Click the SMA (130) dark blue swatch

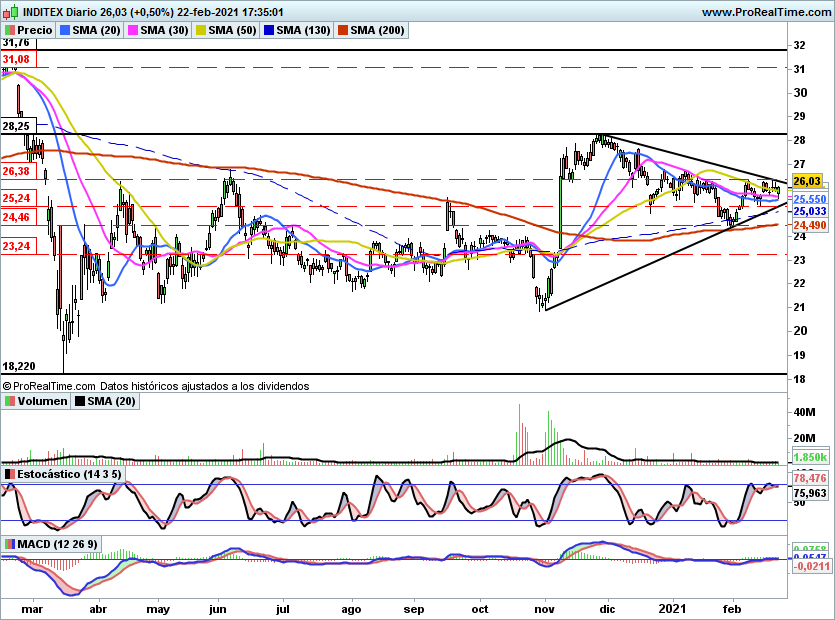click(269, 30)
